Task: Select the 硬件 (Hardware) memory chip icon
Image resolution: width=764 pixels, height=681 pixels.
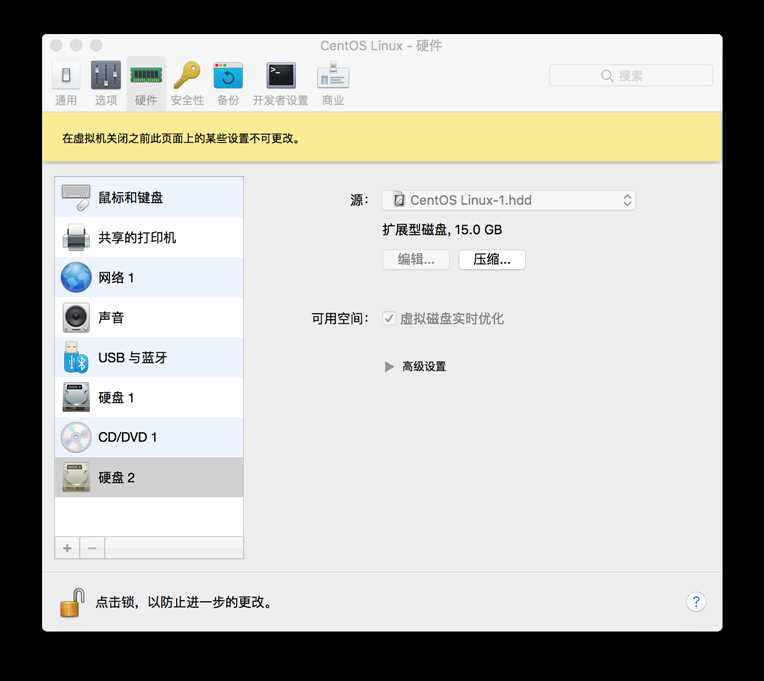Action: (x=146, y=76)
